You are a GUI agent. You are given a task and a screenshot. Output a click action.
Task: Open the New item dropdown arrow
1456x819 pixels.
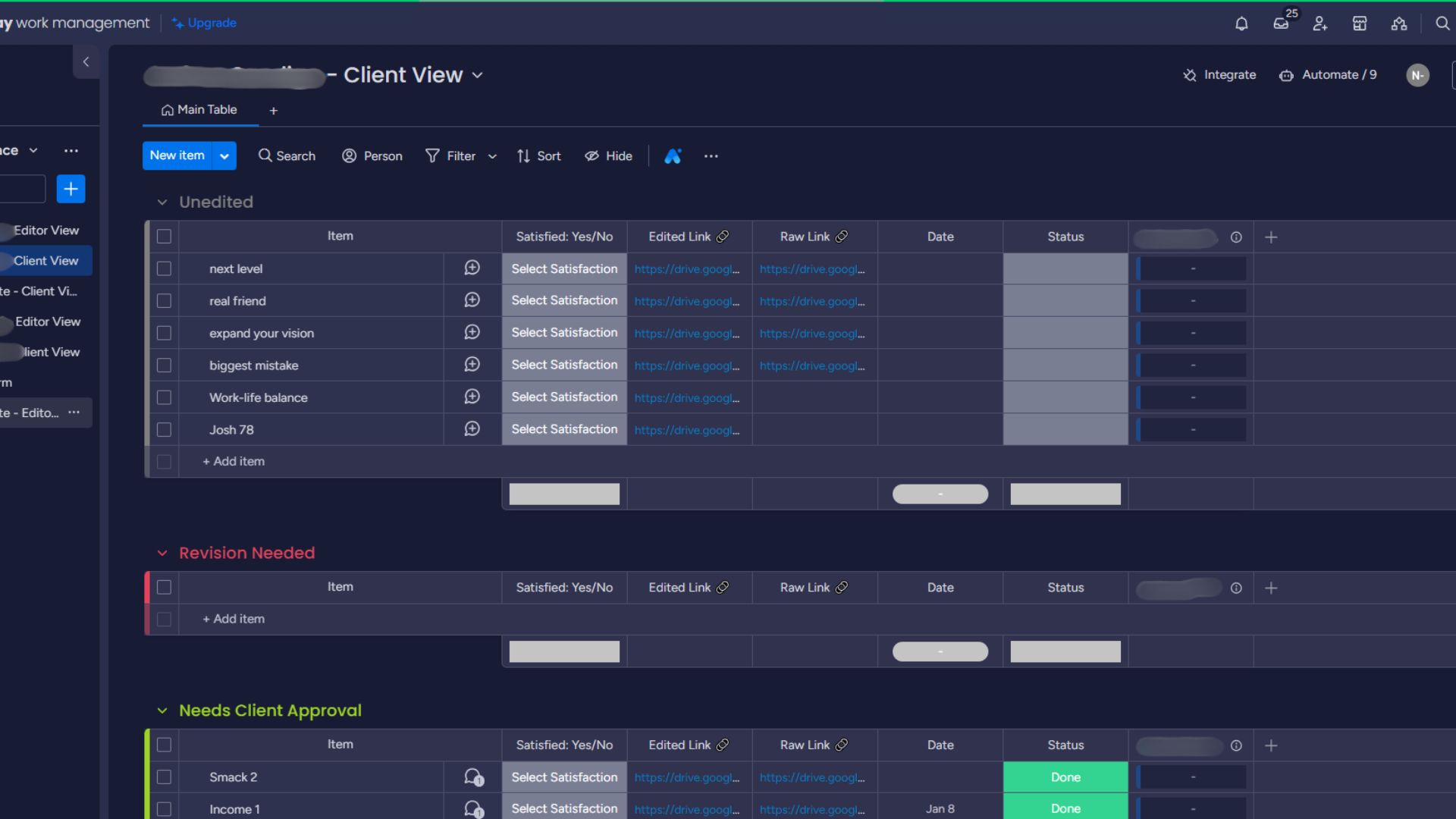click(224, 156)
